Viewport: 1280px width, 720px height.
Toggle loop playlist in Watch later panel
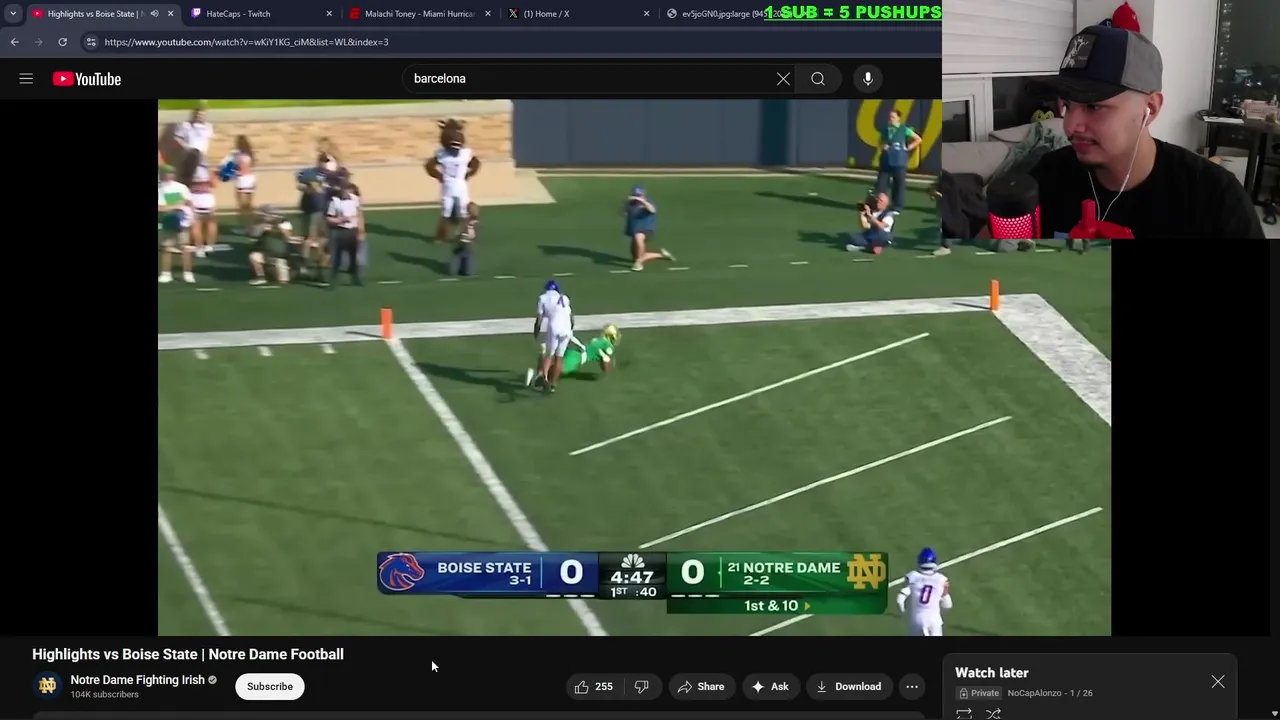click(x=964, y=713)
